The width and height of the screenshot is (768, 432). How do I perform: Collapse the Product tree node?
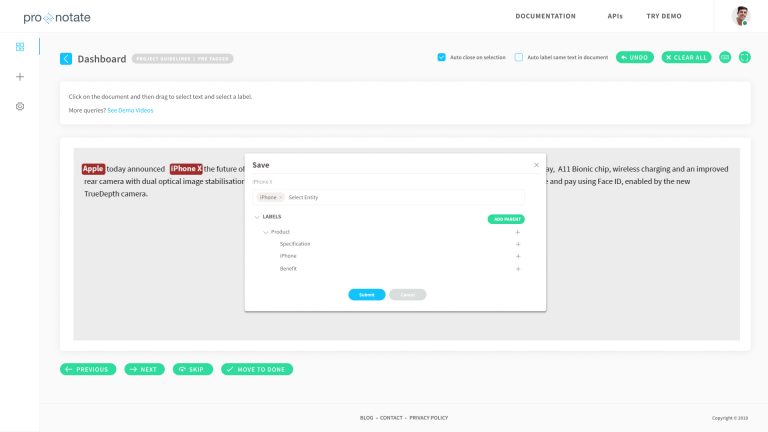click(x=265, y=232)
